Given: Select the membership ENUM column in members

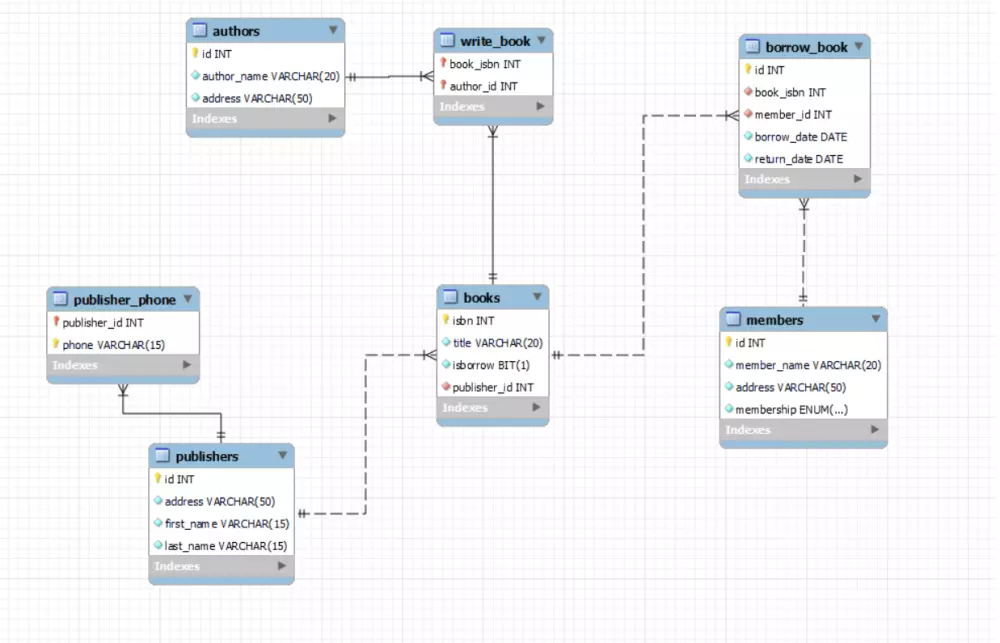Looking at the screenshot, I should tap(789, 409).
